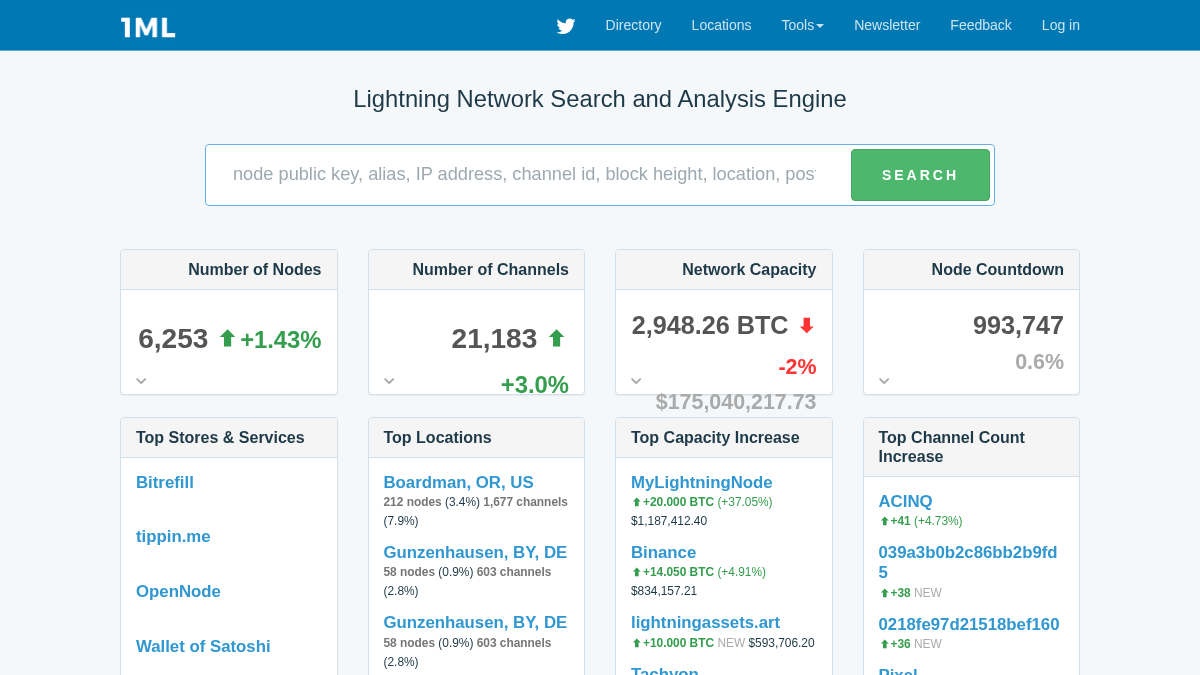Click the green up arrow beside 6,253
The image size is (1200, 675).
[227, 339]
